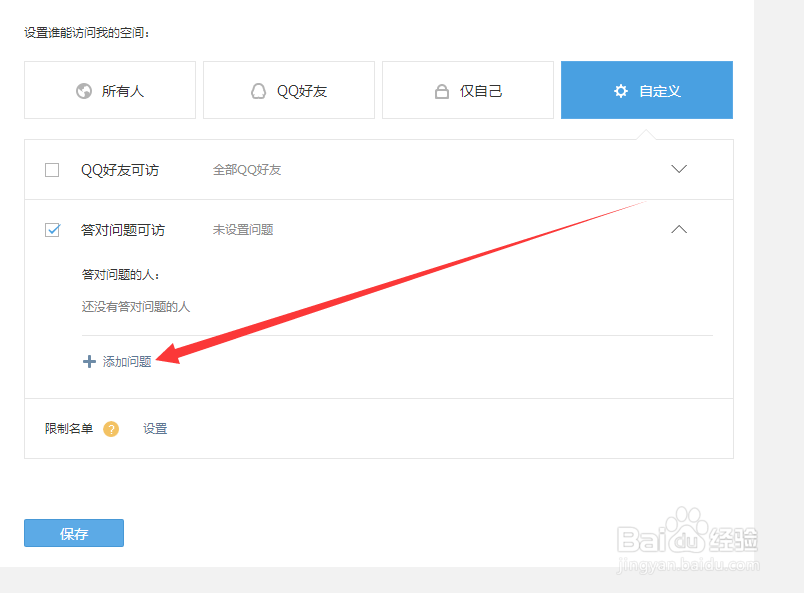
Task: Click the lock icon on 仅自己
Action: (441, 91)
